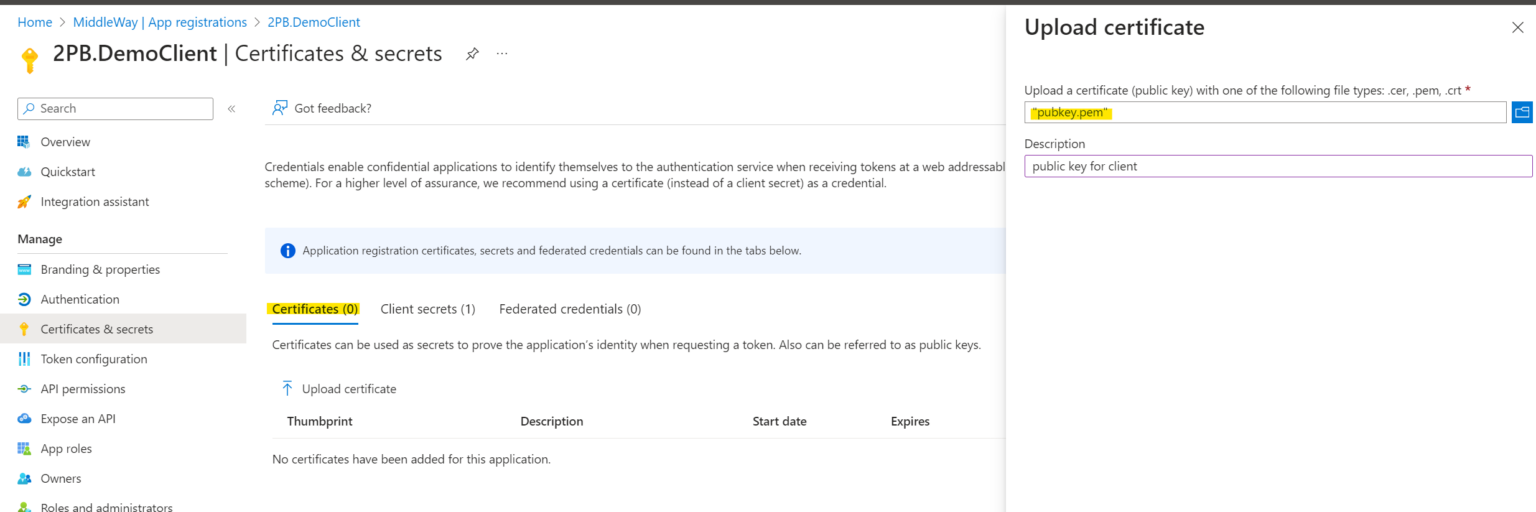This screenshot has width=1536, height=512.
Task: Open the Authentication settings
Action: point(79,299)
